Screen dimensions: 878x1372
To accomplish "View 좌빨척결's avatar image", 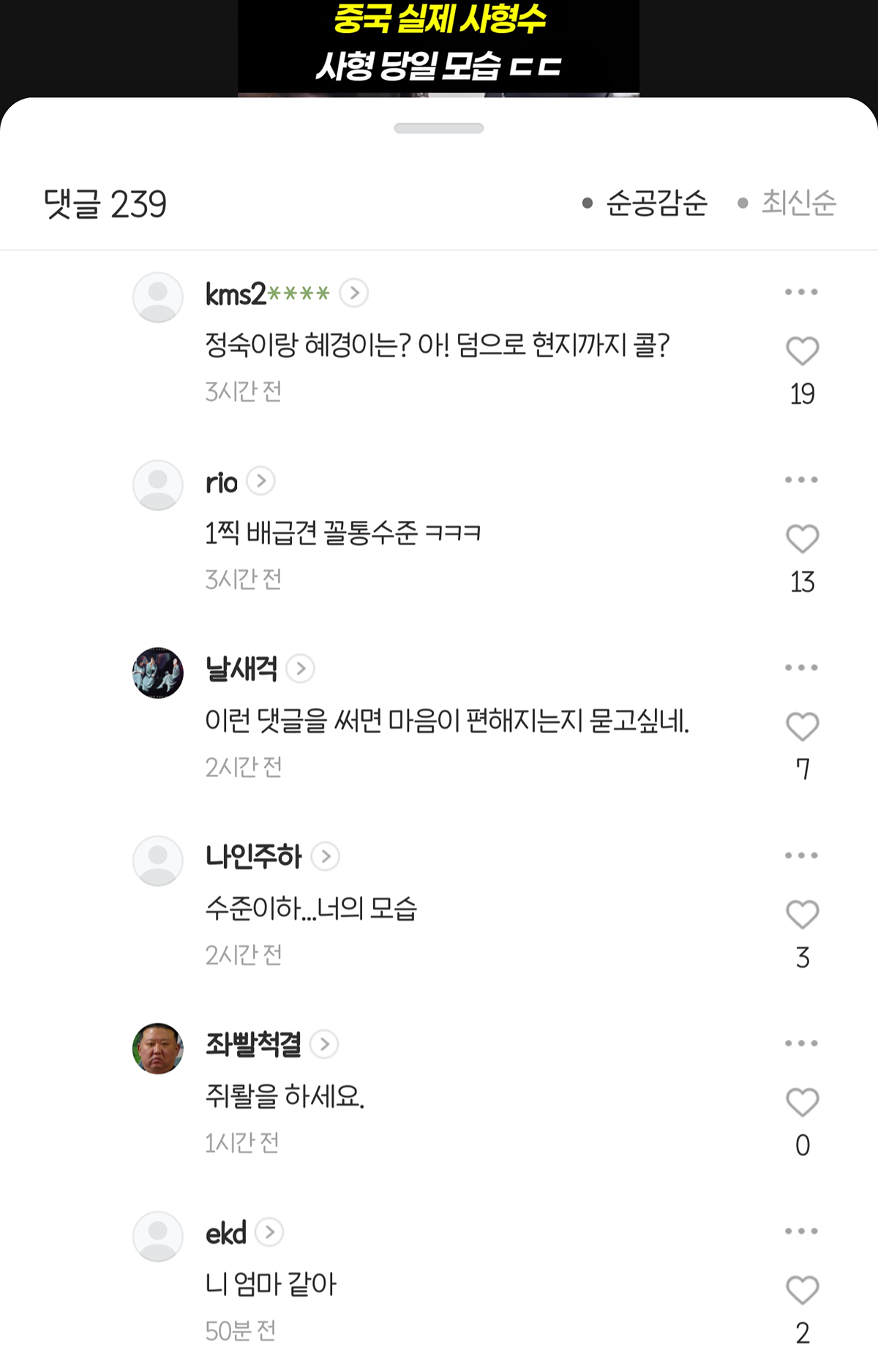I will tap(158, 1048).
